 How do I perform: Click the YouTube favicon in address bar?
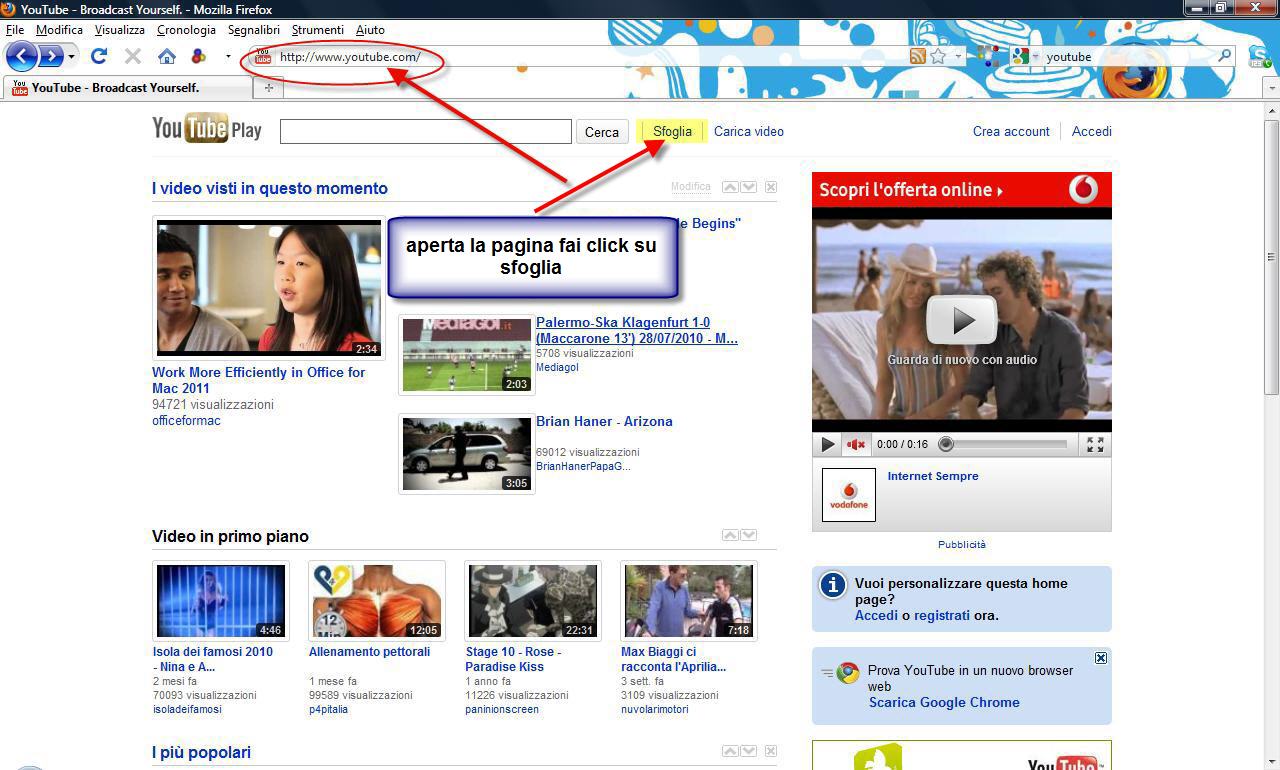pos(263,56)
